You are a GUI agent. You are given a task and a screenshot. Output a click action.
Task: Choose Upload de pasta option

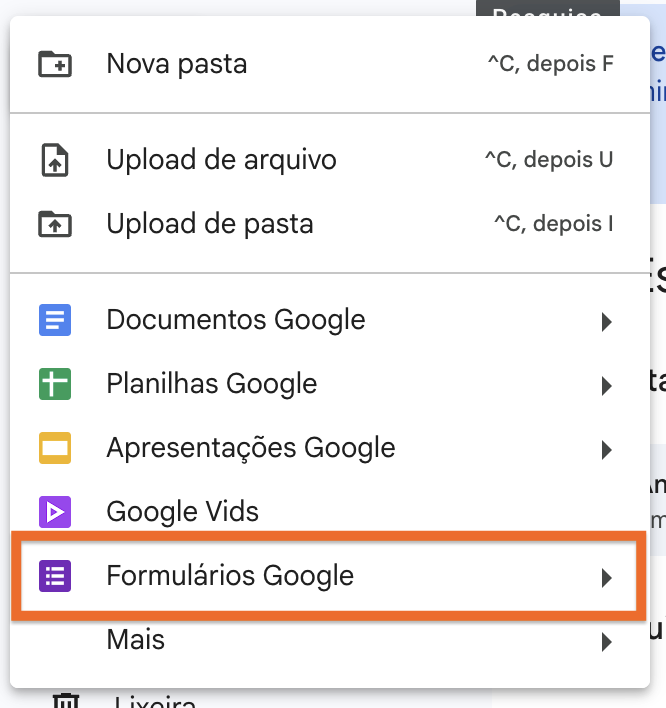[210, 223]
